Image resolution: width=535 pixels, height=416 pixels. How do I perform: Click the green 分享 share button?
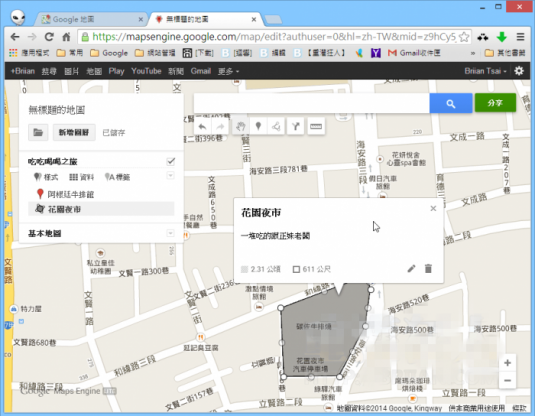click(495, 103)
